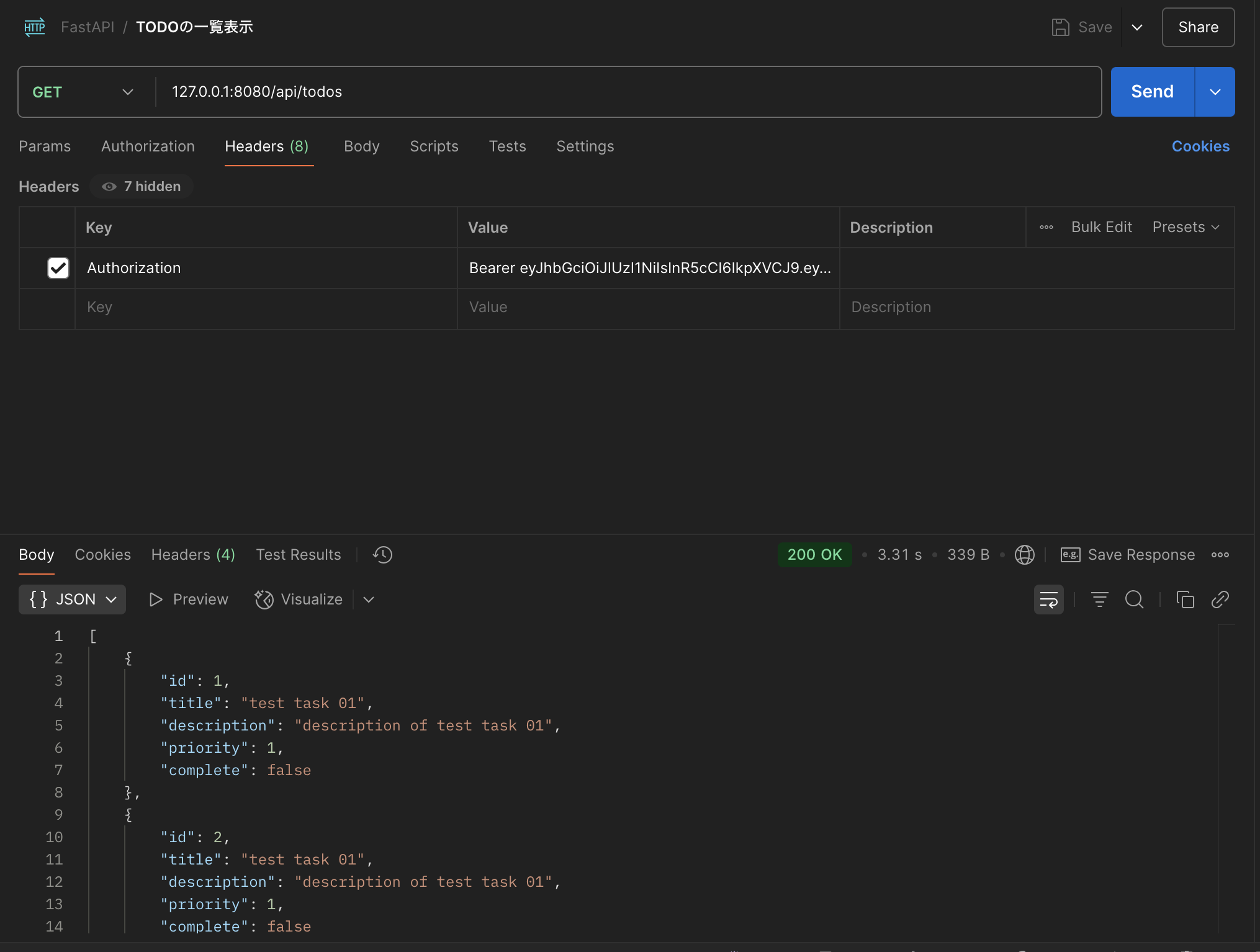
Task: Toggle the word wrap icon in response
Action: coord(1048,599)
